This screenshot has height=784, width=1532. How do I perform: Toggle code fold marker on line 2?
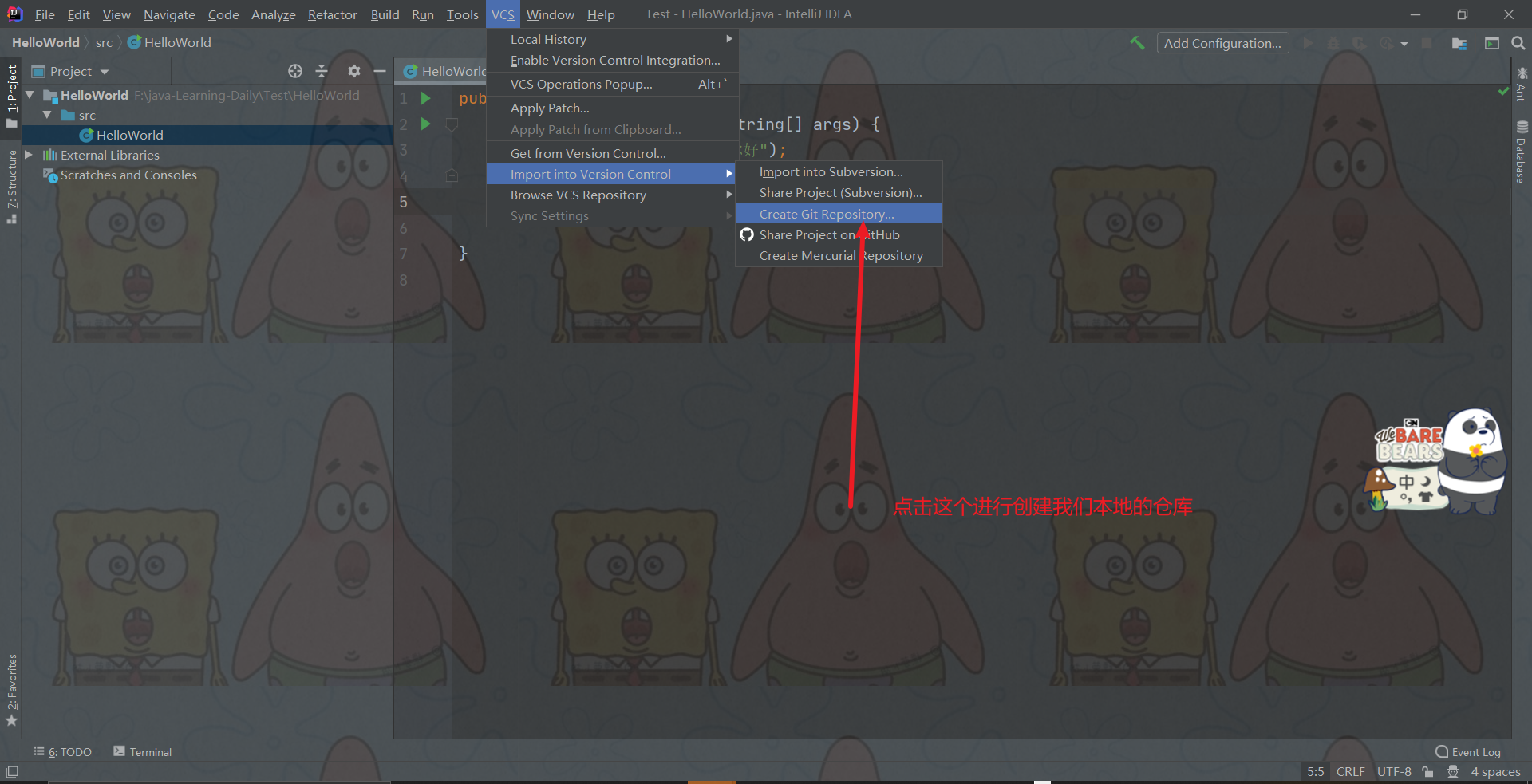tap(452, 124)
